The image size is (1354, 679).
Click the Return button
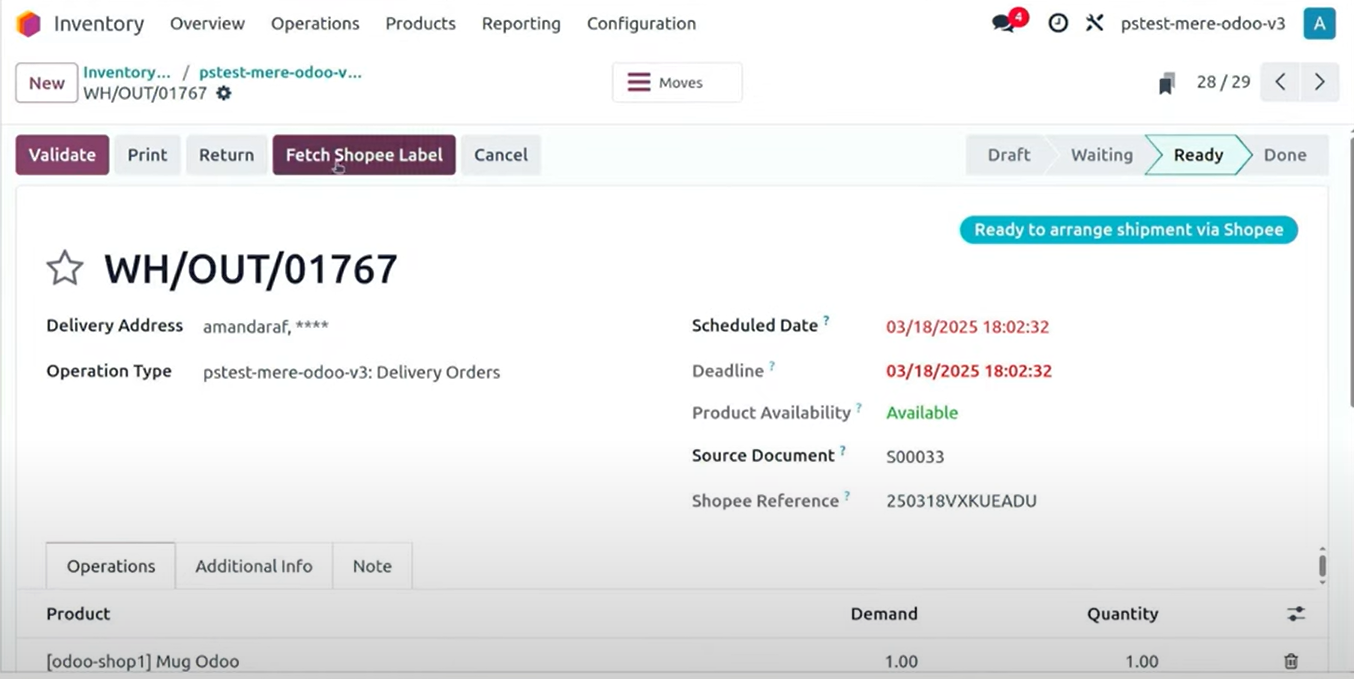[x=226, y=155]
